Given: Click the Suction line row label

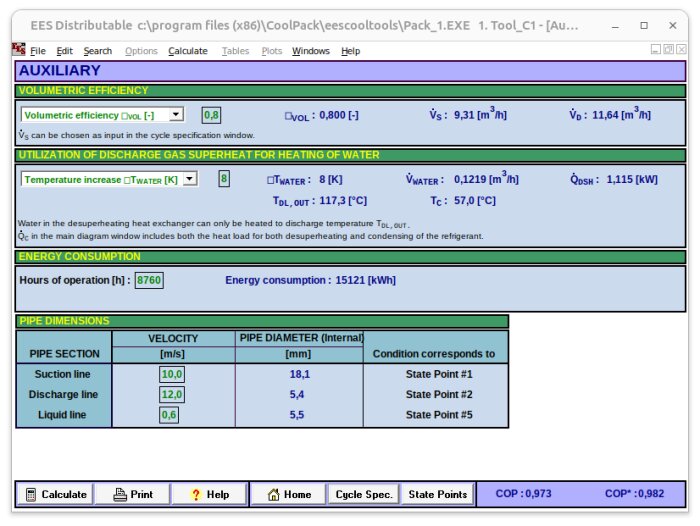Looking at the screenshot, I should click(x=62, y=374).
